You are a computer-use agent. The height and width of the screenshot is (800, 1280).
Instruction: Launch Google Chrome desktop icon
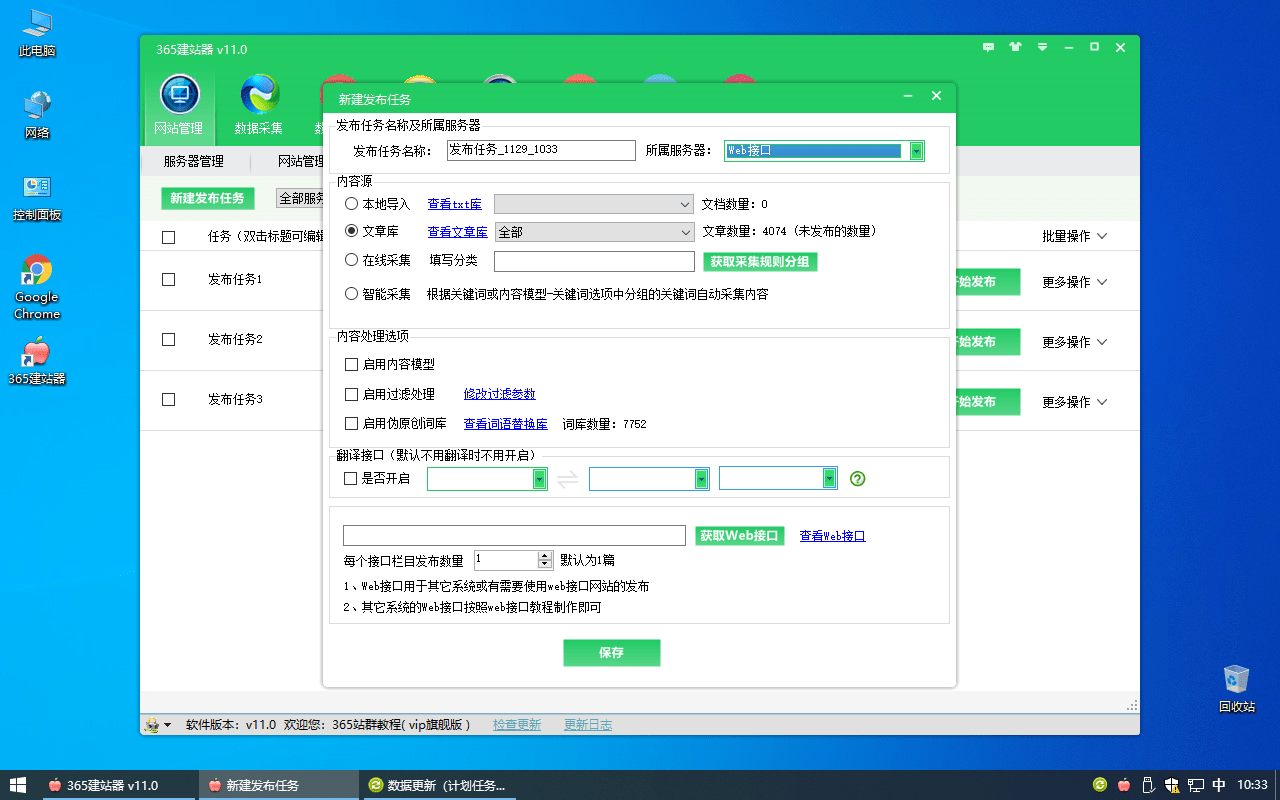37,287
